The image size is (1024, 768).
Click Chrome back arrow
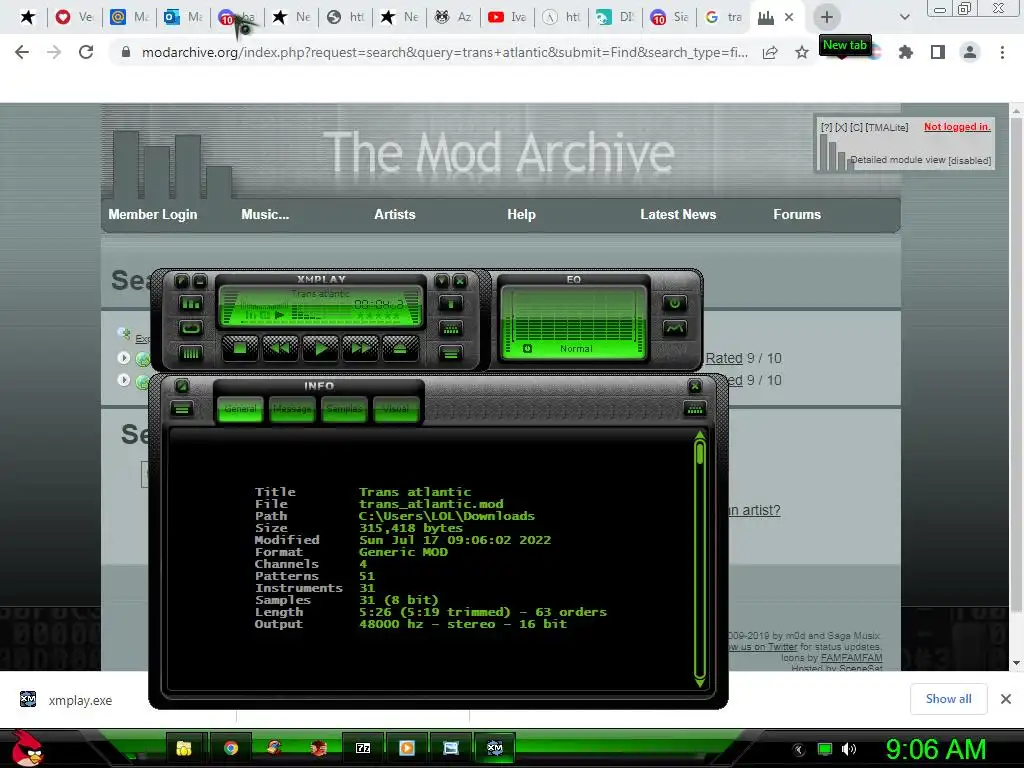click(22, 52)
